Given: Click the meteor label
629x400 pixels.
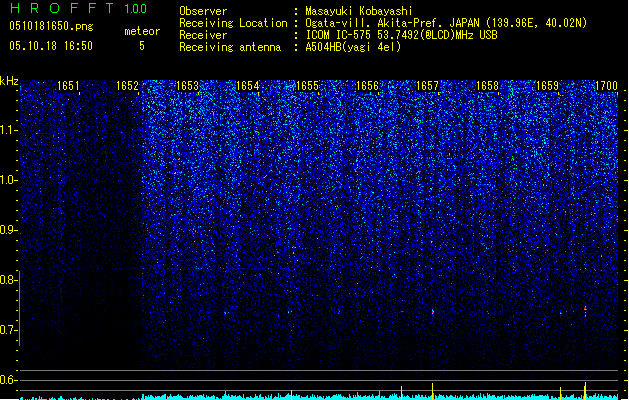Looking at the screenshot, I should coord(142,31).
